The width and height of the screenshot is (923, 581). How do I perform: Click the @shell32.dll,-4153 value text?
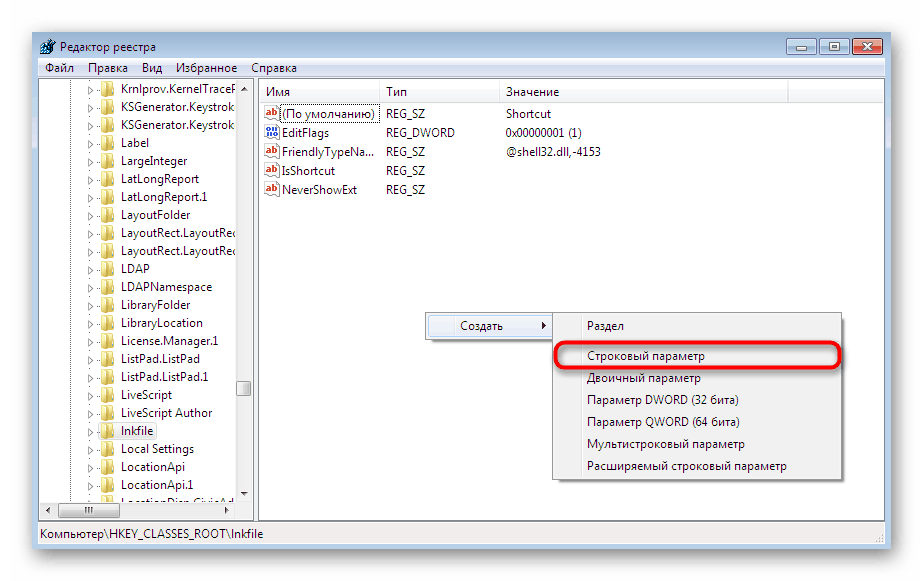coord(553,152)
